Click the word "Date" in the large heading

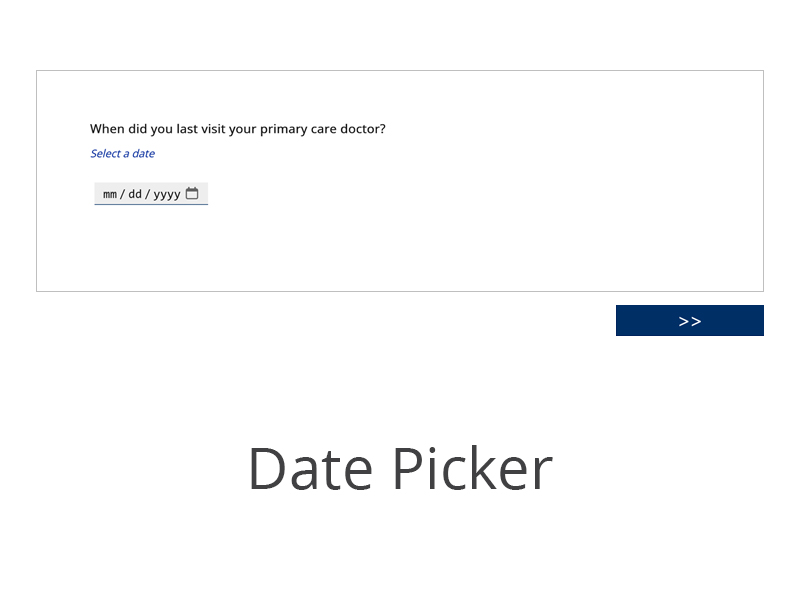coord(311,468)
